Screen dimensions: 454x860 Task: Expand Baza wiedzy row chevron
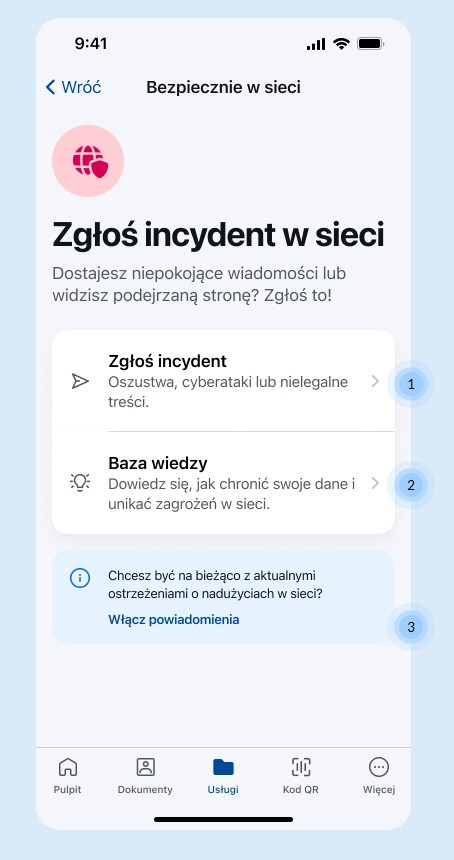(x=375, y=483)
